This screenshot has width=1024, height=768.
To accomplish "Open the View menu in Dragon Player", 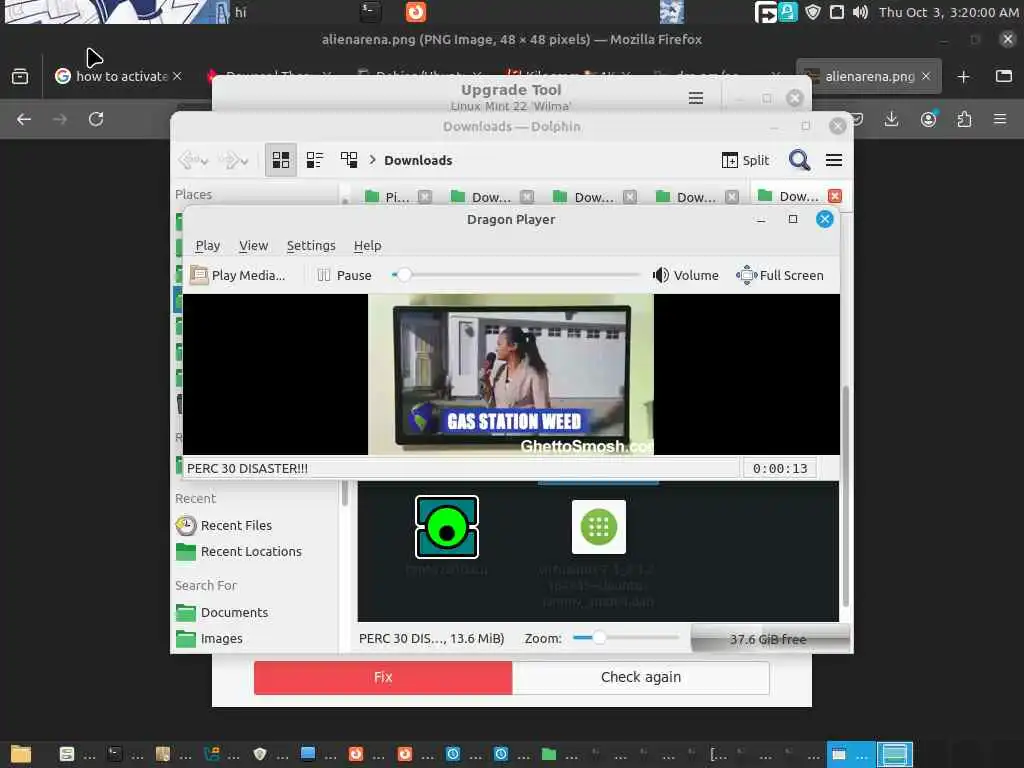I will pos(253,246).
